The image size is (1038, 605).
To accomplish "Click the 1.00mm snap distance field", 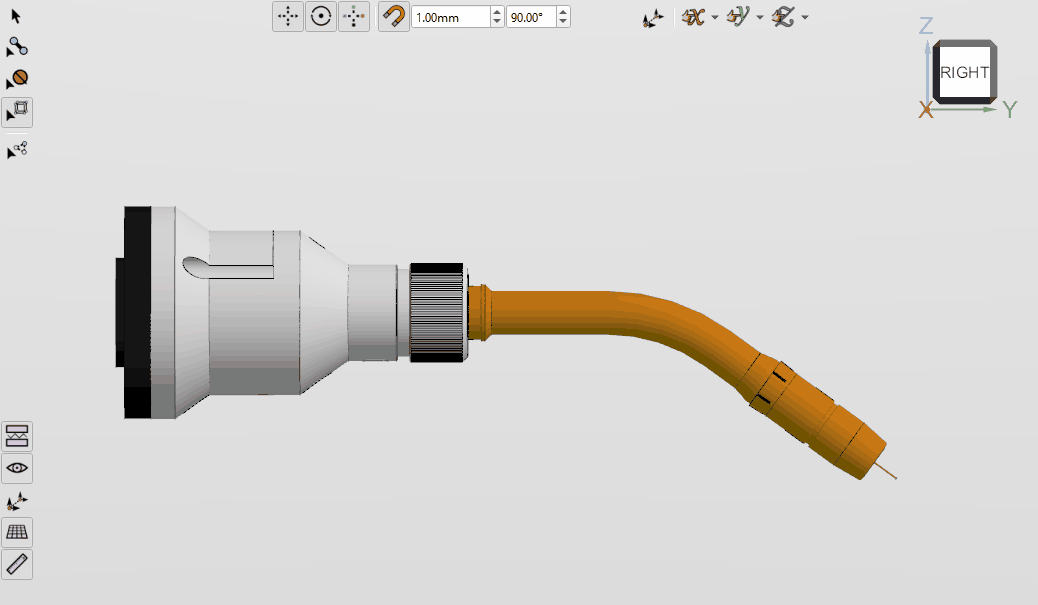I will tap(451, 17).
